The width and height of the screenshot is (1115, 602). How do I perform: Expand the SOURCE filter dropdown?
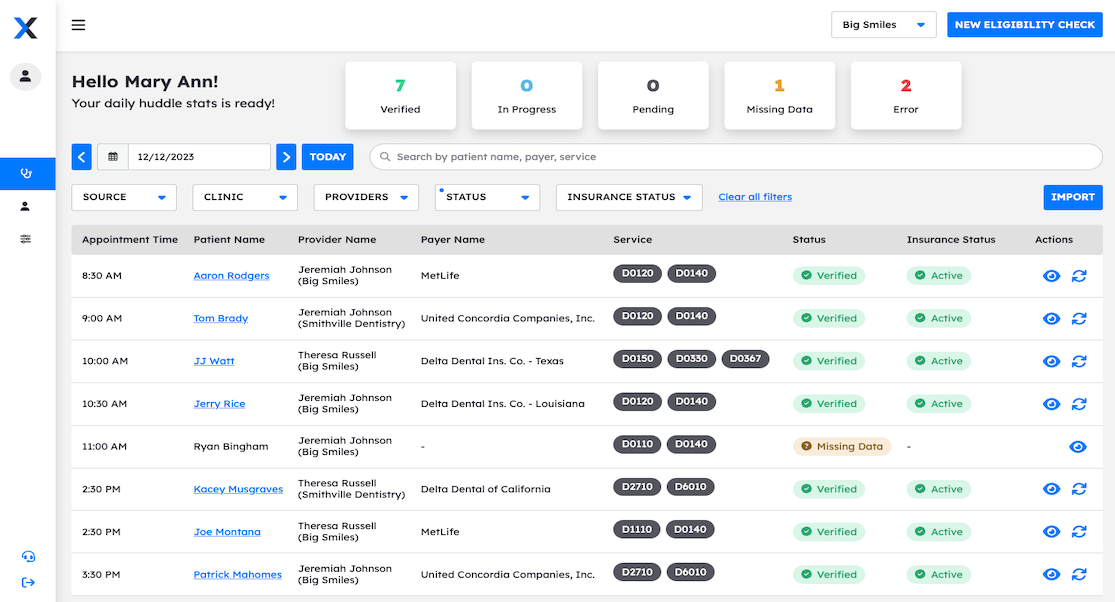(124, 197)
